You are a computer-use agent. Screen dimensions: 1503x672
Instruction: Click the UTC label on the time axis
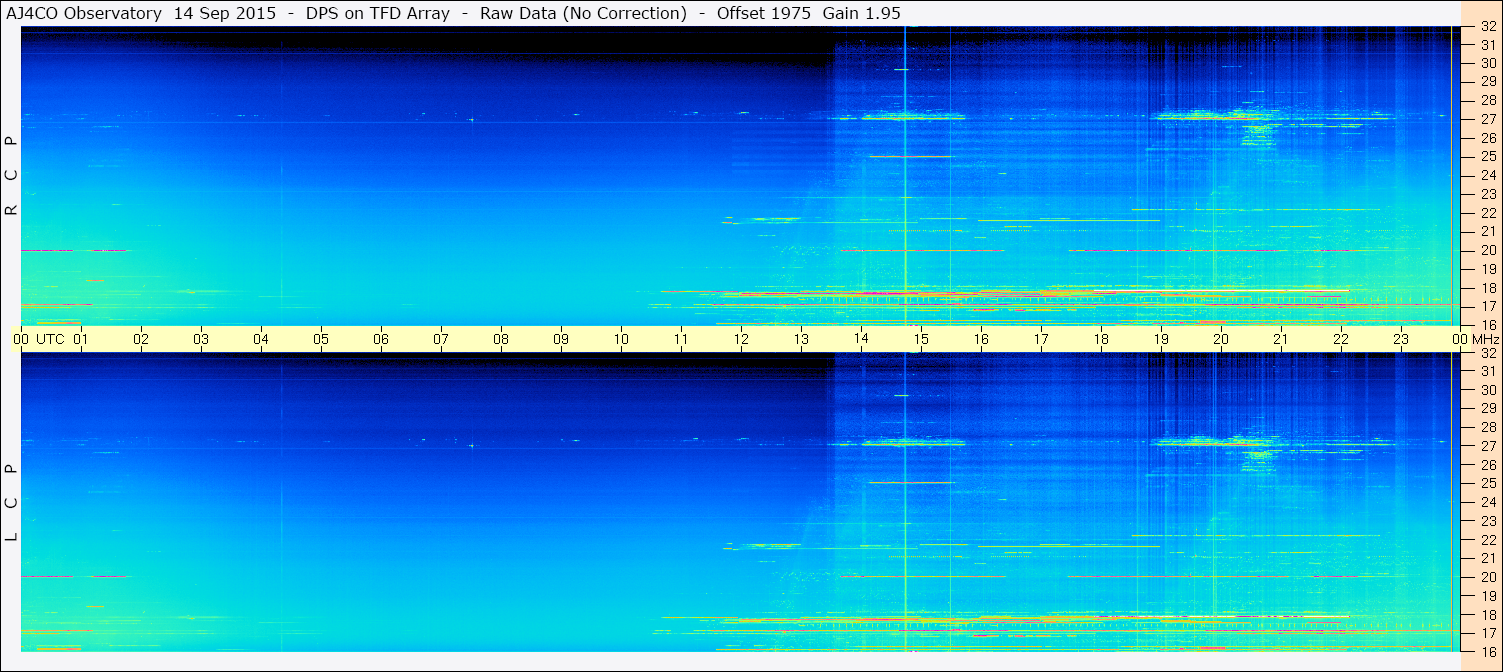(50, 339)
